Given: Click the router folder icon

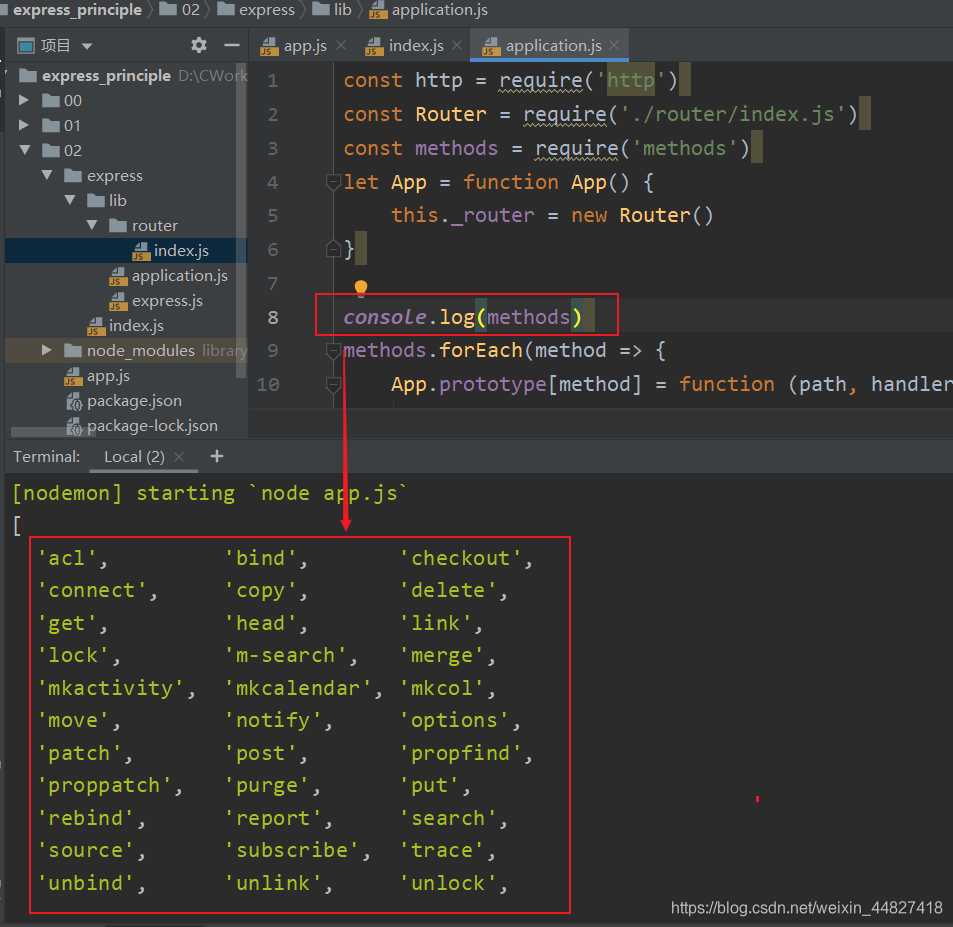Looking at the screenshot, I should point(118,226).
